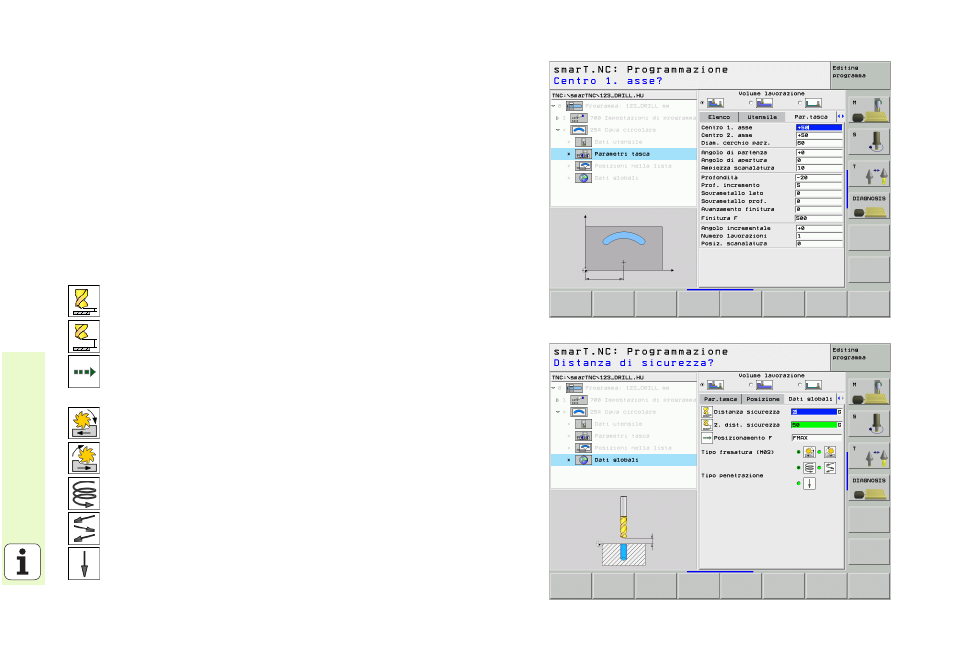This screenshot has width=954, height=672.
Task: Click the helical plunge spiral icon on the page
Action: [84, 494]
